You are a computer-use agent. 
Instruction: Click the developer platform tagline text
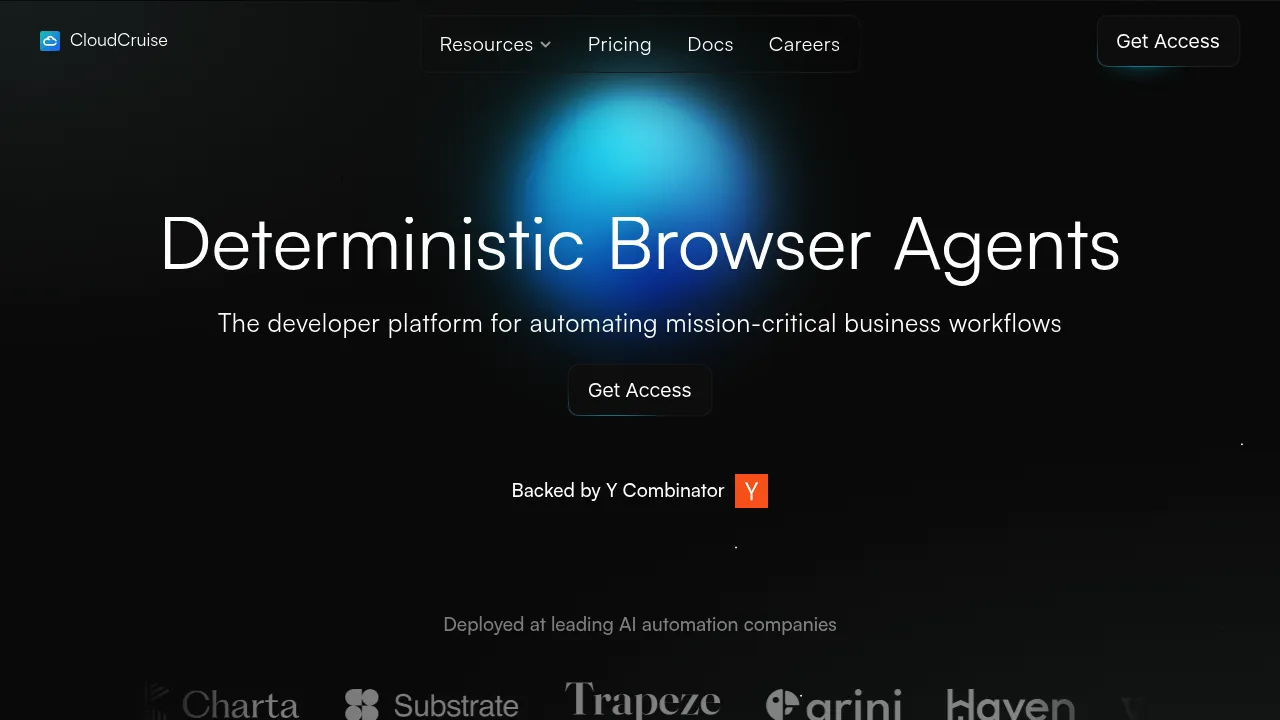[640, 324]
